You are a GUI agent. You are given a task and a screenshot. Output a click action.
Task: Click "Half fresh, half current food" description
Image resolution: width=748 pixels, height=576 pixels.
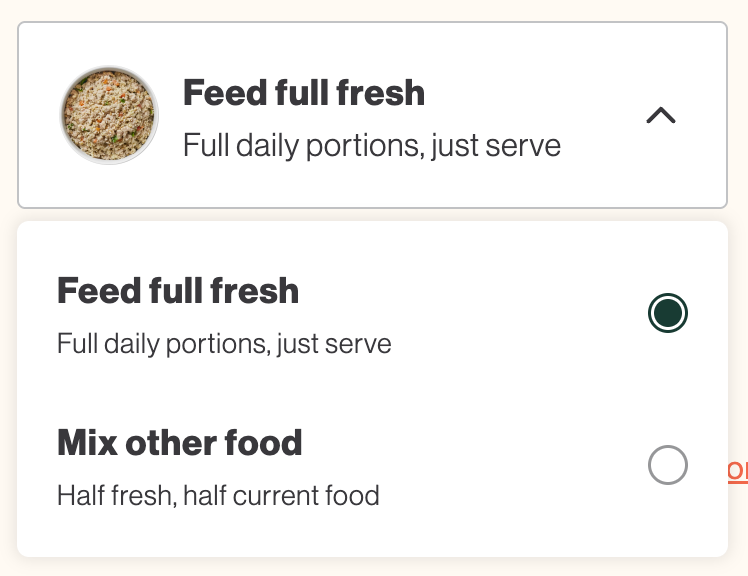218,495
